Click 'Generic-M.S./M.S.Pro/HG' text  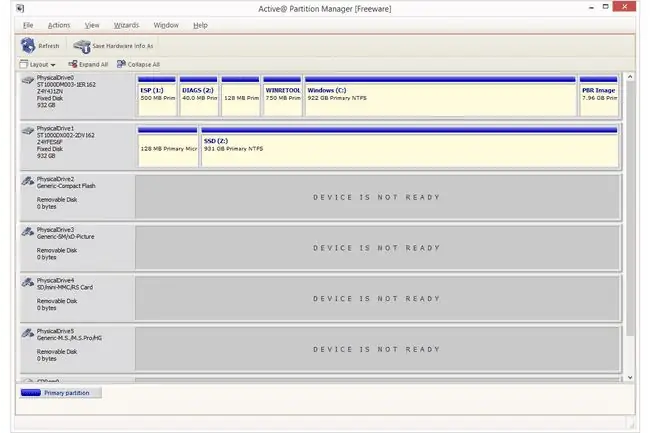tap(69, 338)
